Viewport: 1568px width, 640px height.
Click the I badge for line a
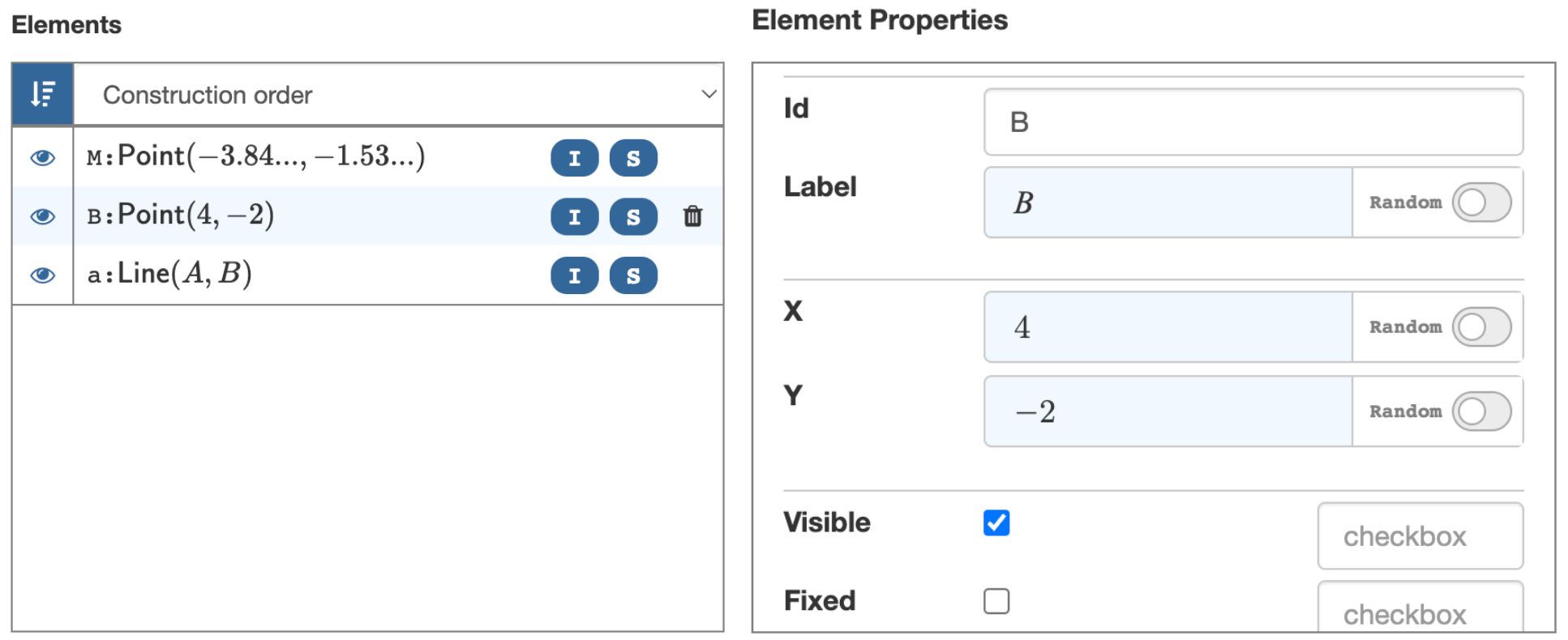tap(576, 275)
